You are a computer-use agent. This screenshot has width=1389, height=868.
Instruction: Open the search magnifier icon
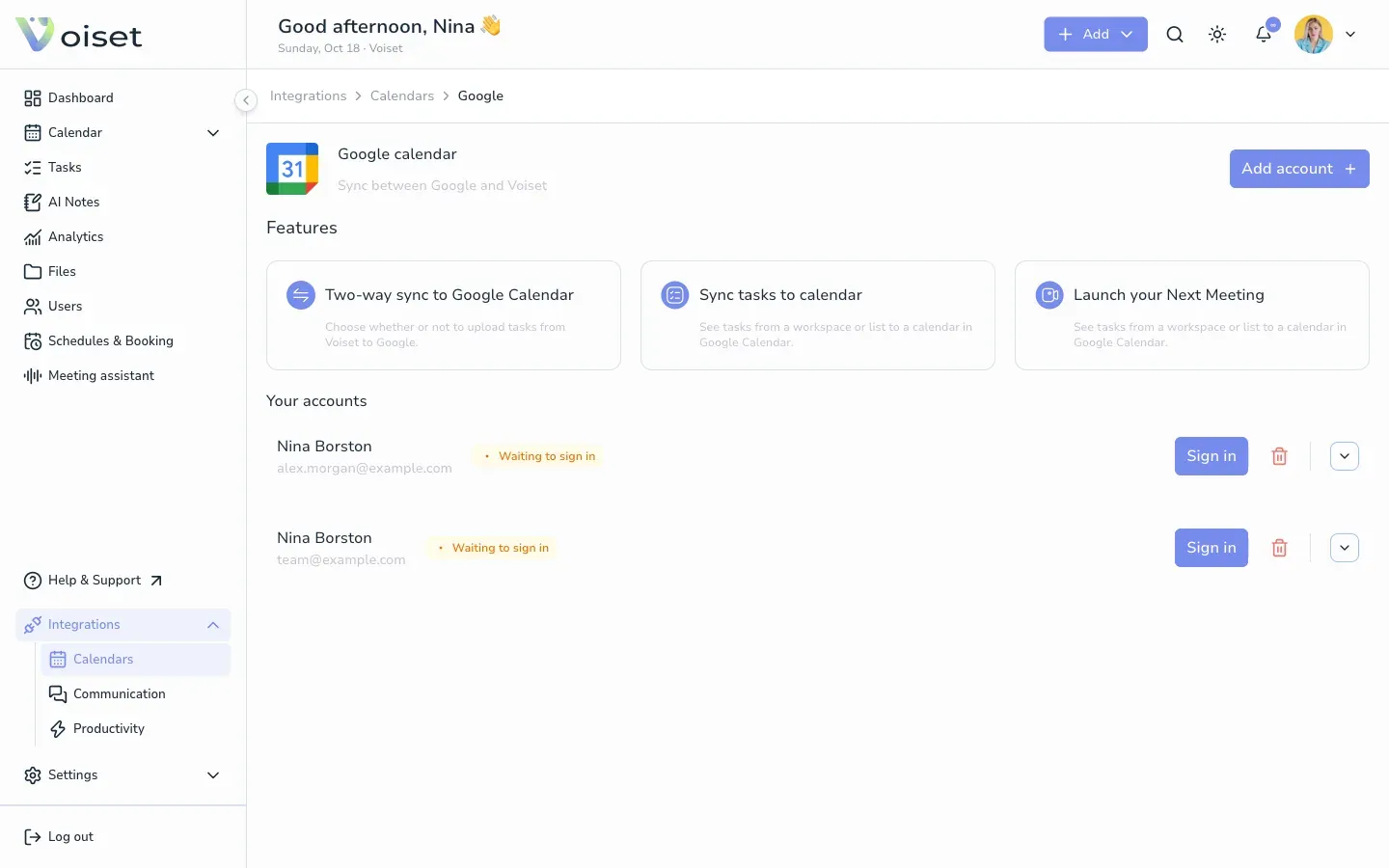tap(1174, 35)
